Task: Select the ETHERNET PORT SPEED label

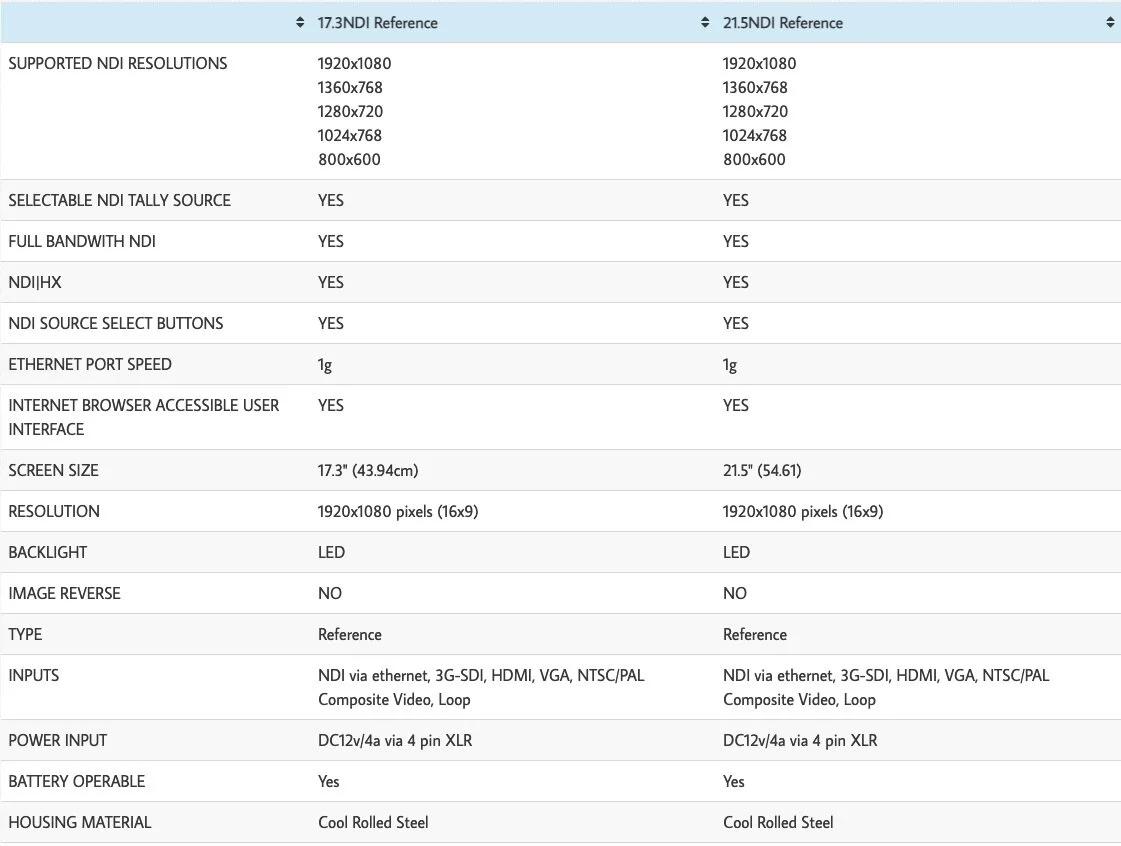Action: (90, 364)
